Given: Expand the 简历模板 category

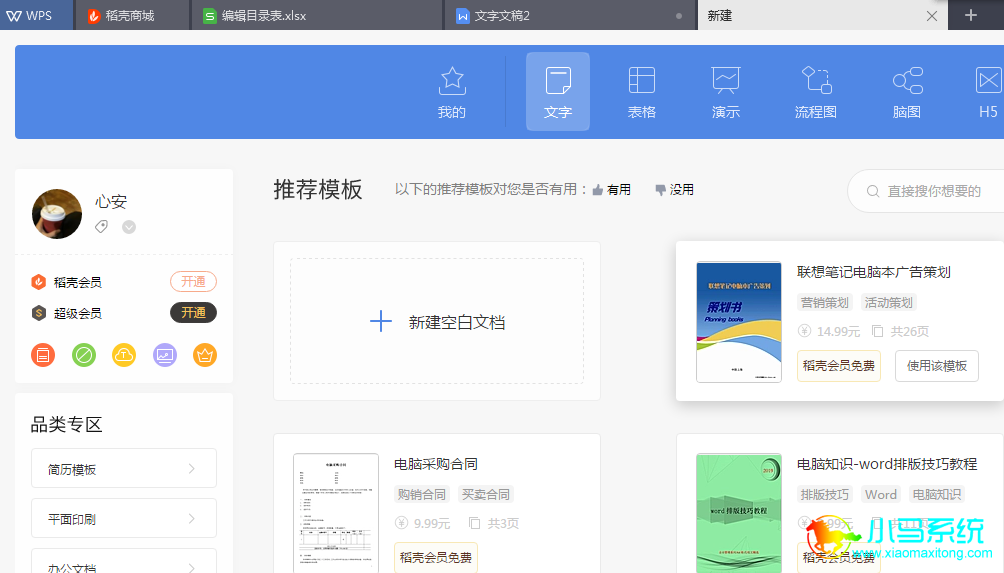Looking at the screenshot, I should tap(124, 469).
